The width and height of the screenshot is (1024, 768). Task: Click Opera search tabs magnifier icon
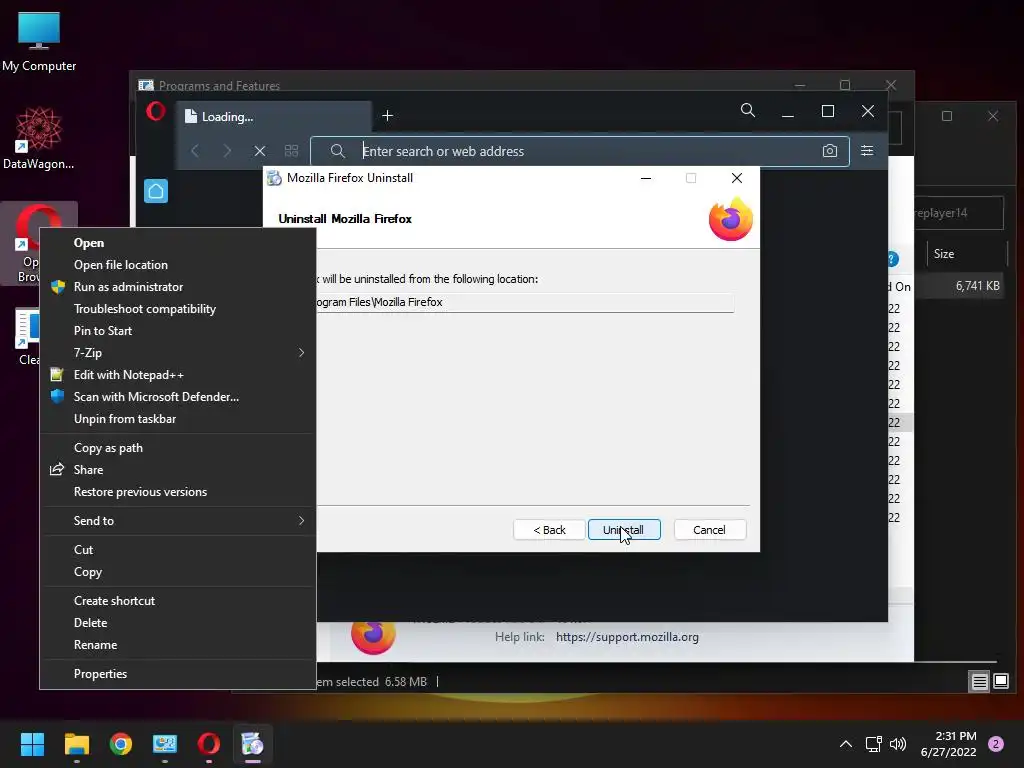pos(748,111)
